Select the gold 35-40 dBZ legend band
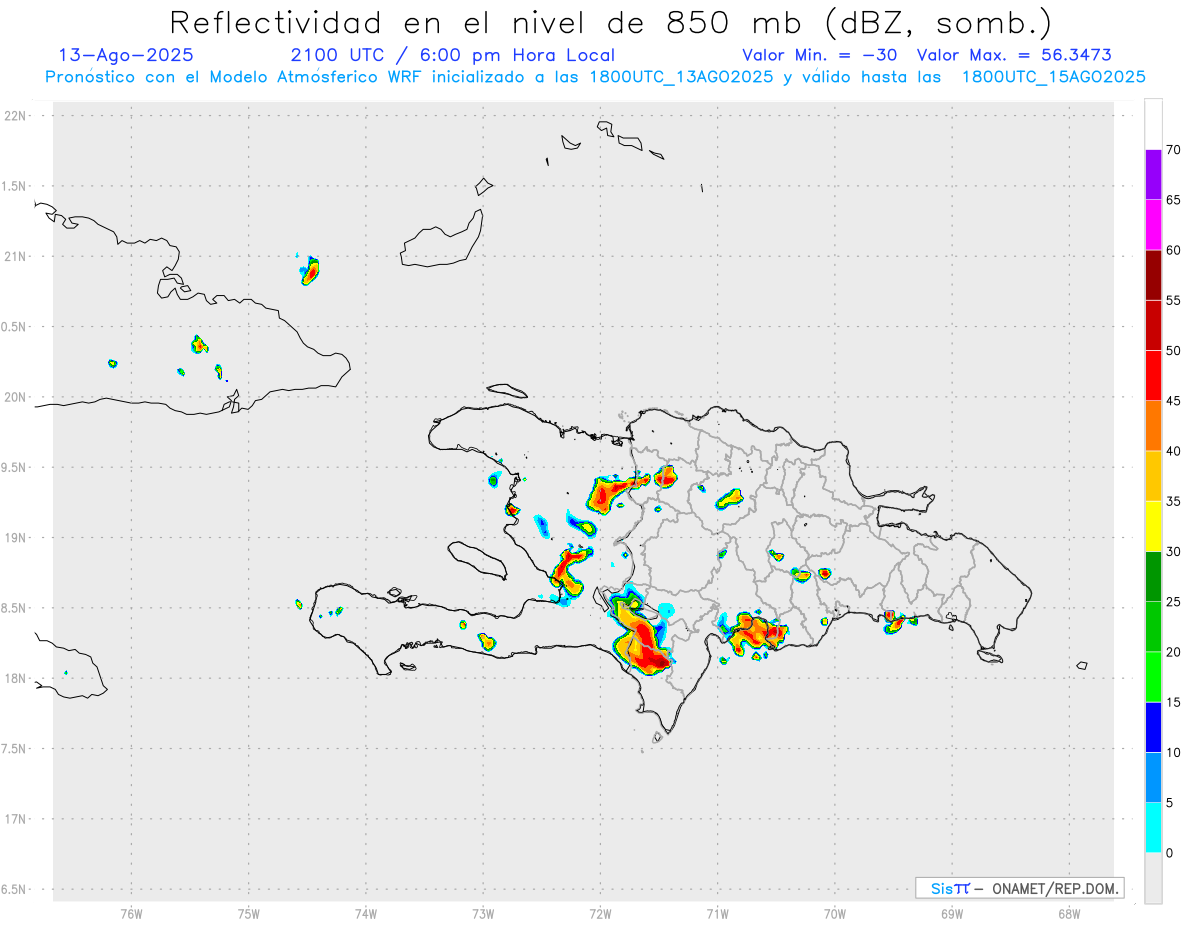The image size is (1200, 927). pyautogui.click(x=1153, y=476)
